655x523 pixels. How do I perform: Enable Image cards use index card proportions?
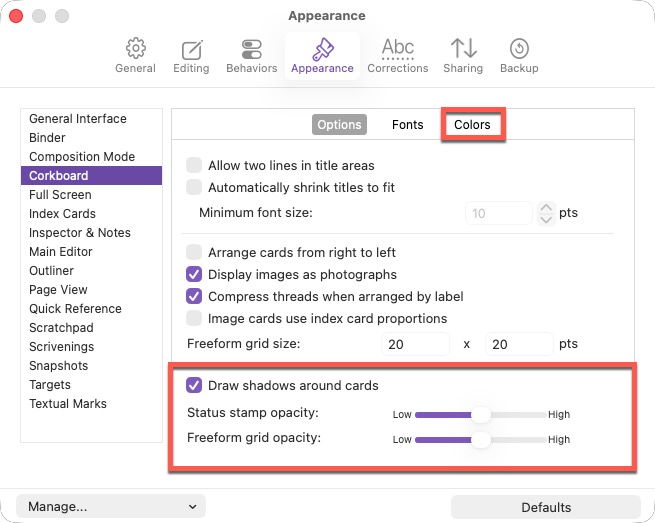click(194, 318)
